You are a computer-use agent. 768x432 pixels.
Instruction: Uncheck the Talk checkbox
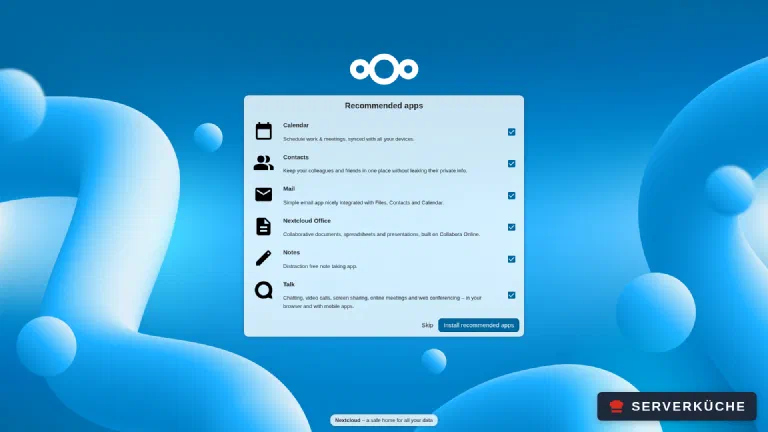click(511, 295)
